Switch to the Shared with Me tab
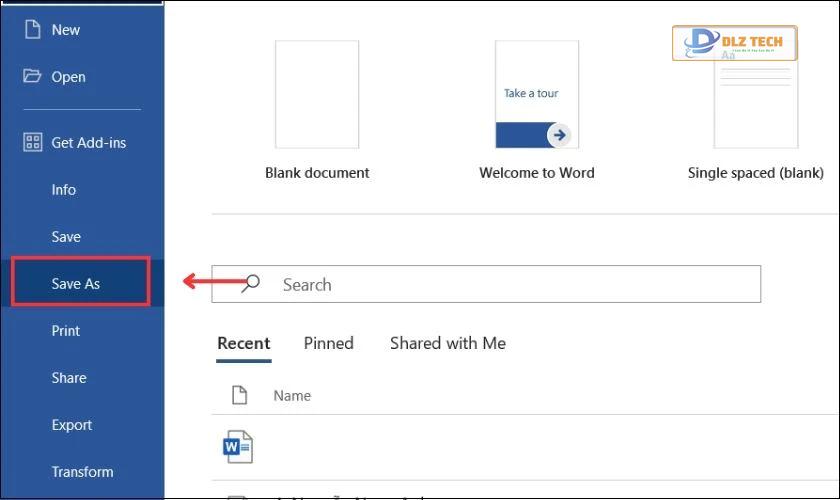Viewport: 840px width, 500px height. 448,344
